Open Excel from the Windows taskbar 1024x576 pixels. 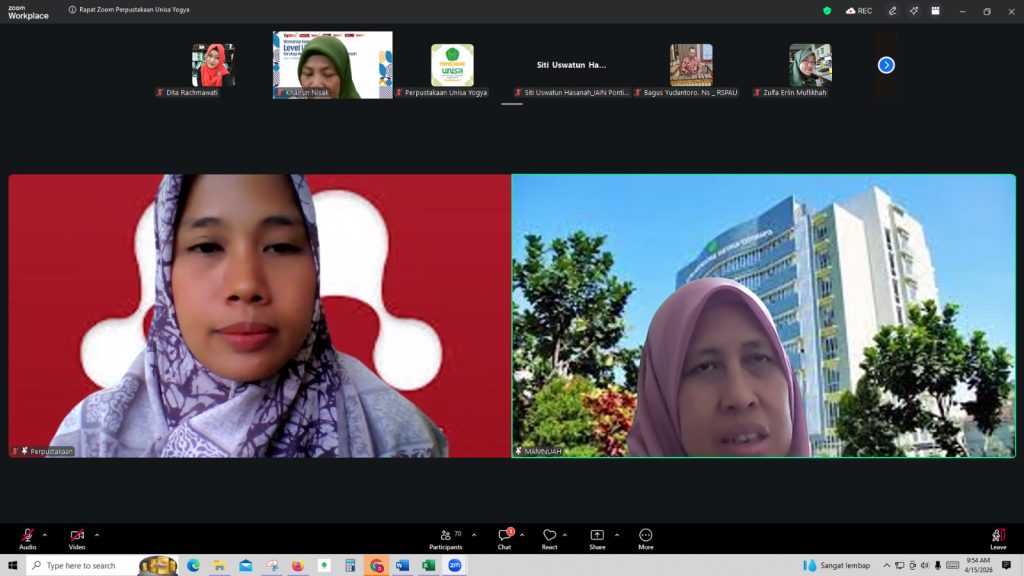[x=428, y=566]
